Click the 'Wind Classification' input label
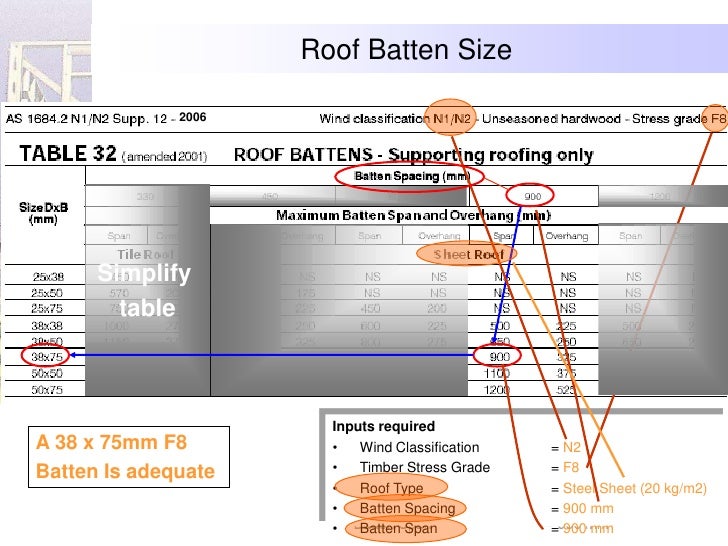 point(419,447)
